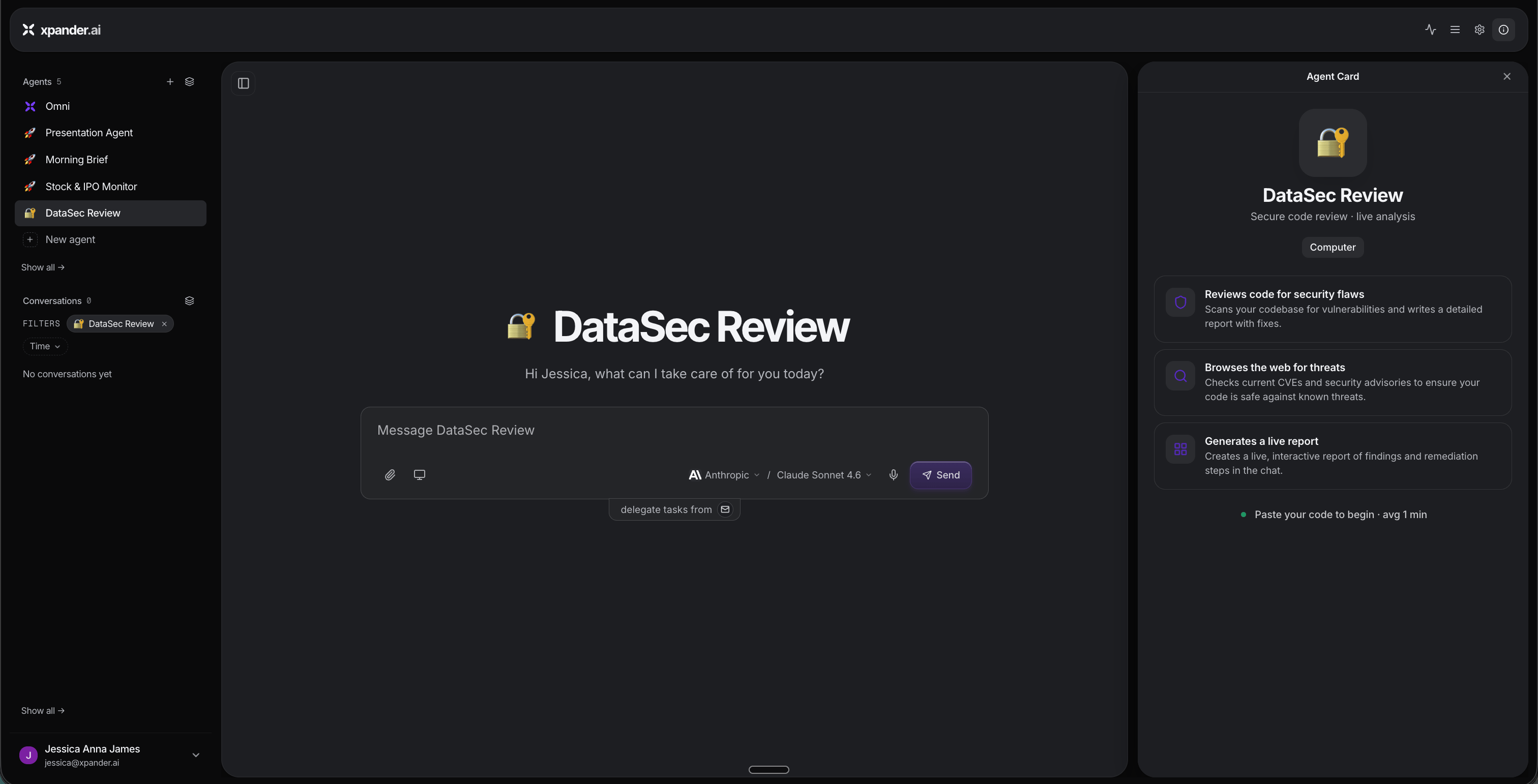The height and width of the screenshot is (784, 1538).
Task: Remove the DataSec Review filter chip
Action: pos(164,324)
